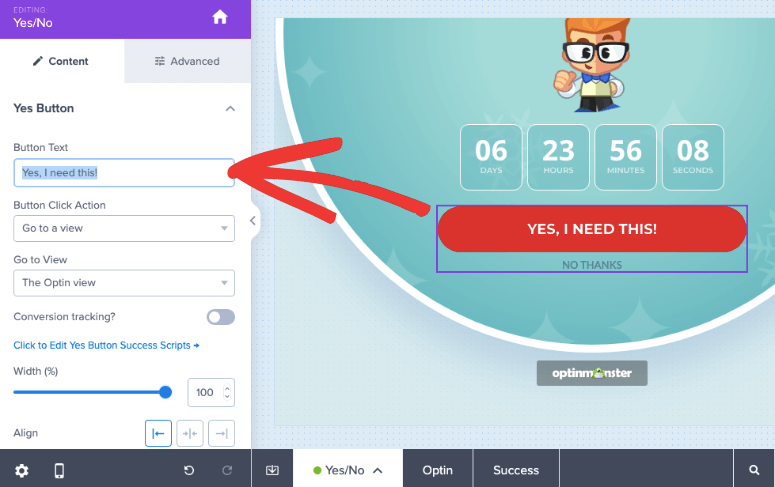775x487 pixels.
Task: Align button to the left
Action: pyautogui.click(x=158, y=434)
